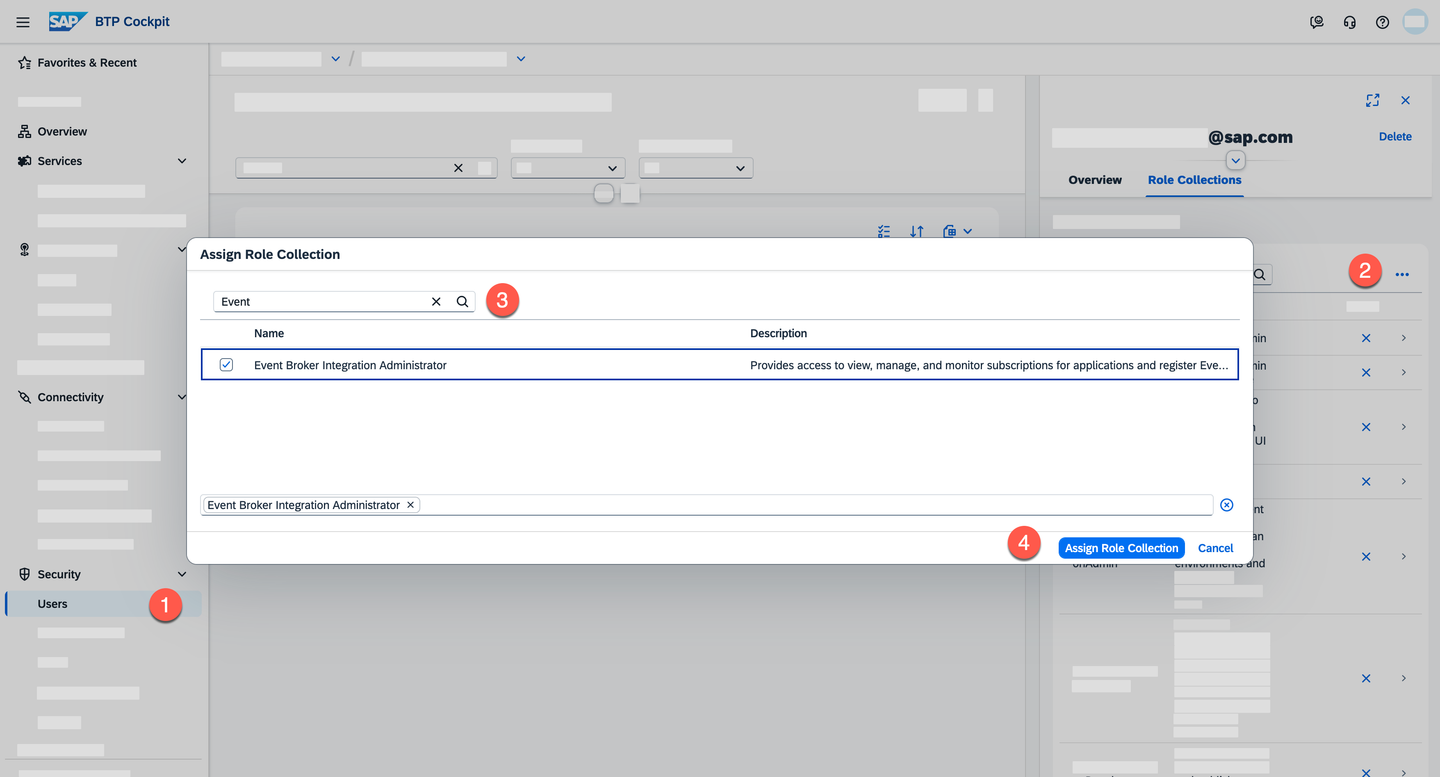Screen dimensions: 1440x777
Task: Open the help question mark icon
Action: (x=1382, y=22)
